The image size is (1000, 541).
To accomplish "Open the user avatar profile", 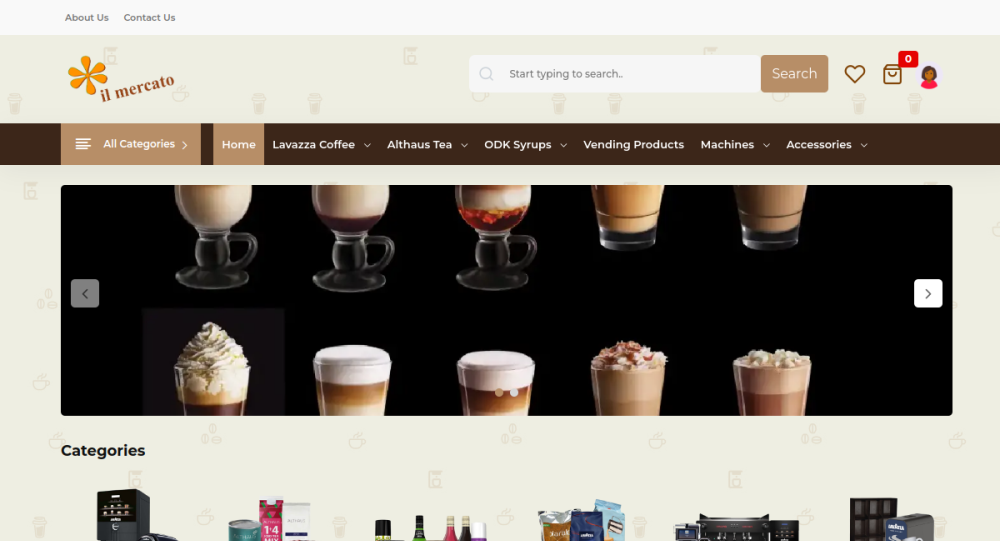I will tap(929, 77).
